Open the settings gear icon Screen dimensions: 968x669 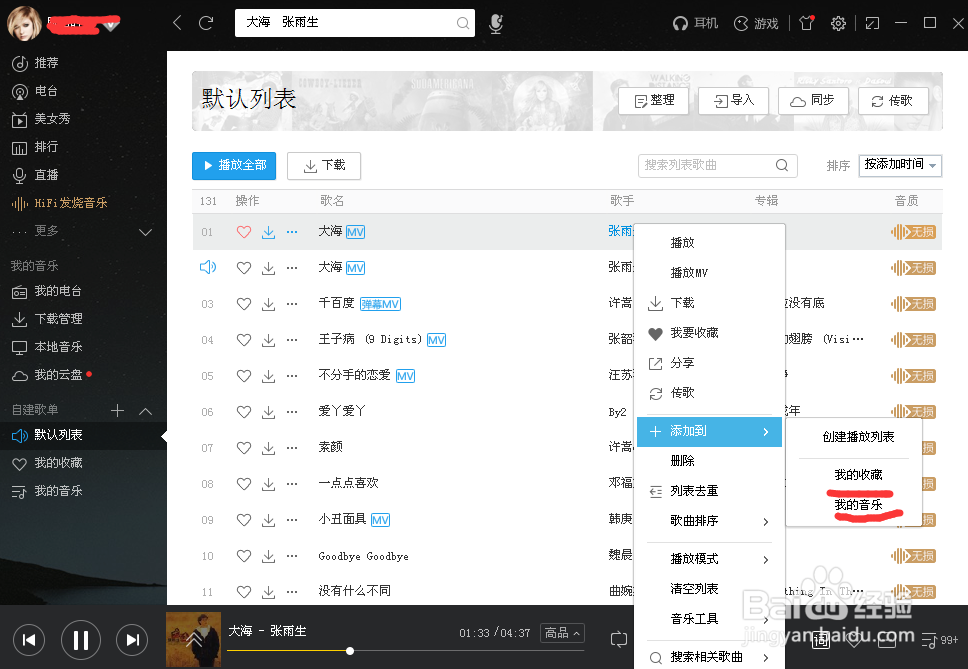tap(838, 23)
